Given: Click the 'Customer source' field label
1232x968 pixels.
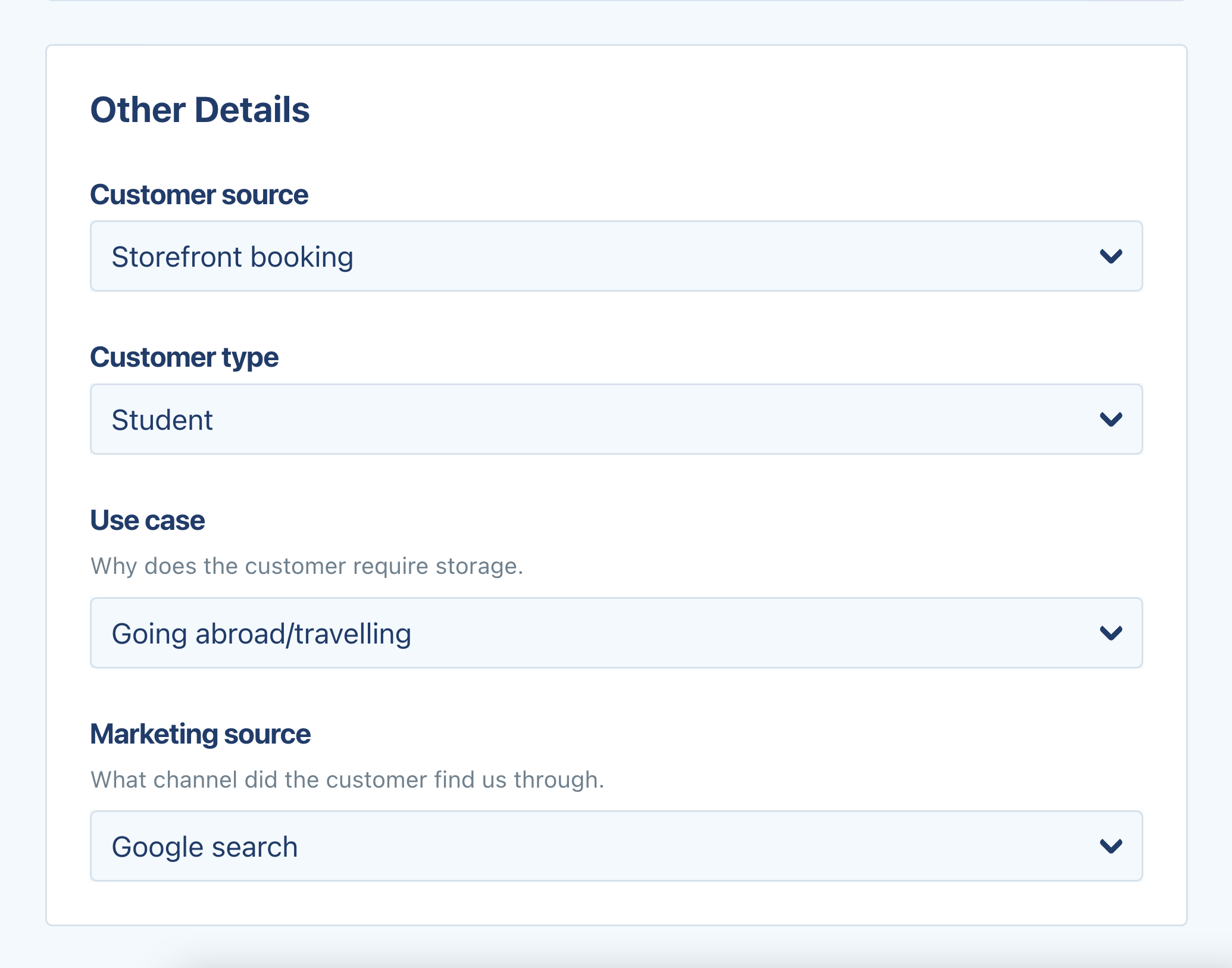Looking at the screenshot, I should [x=199, y=195].
